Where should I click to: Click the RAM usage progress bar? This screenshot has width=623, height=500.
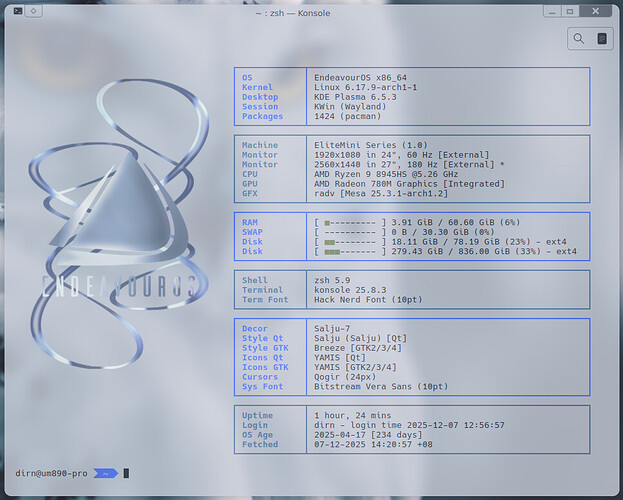350,222
